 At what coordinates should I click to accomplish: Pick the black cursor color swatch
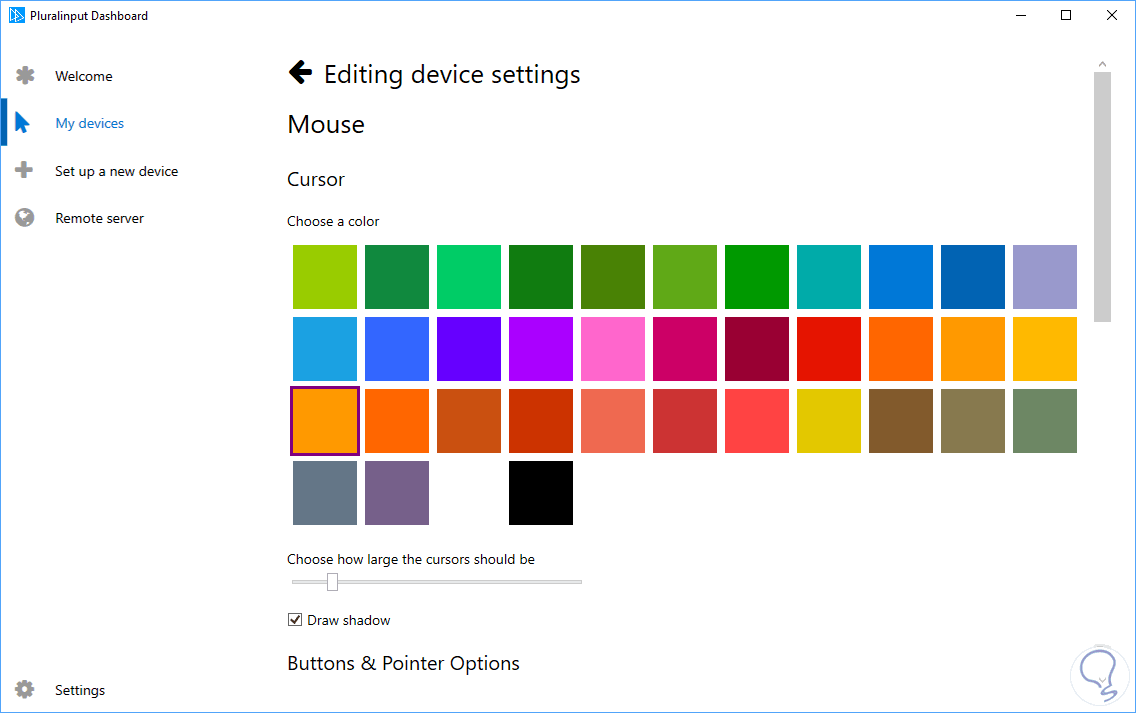[541, 493]
